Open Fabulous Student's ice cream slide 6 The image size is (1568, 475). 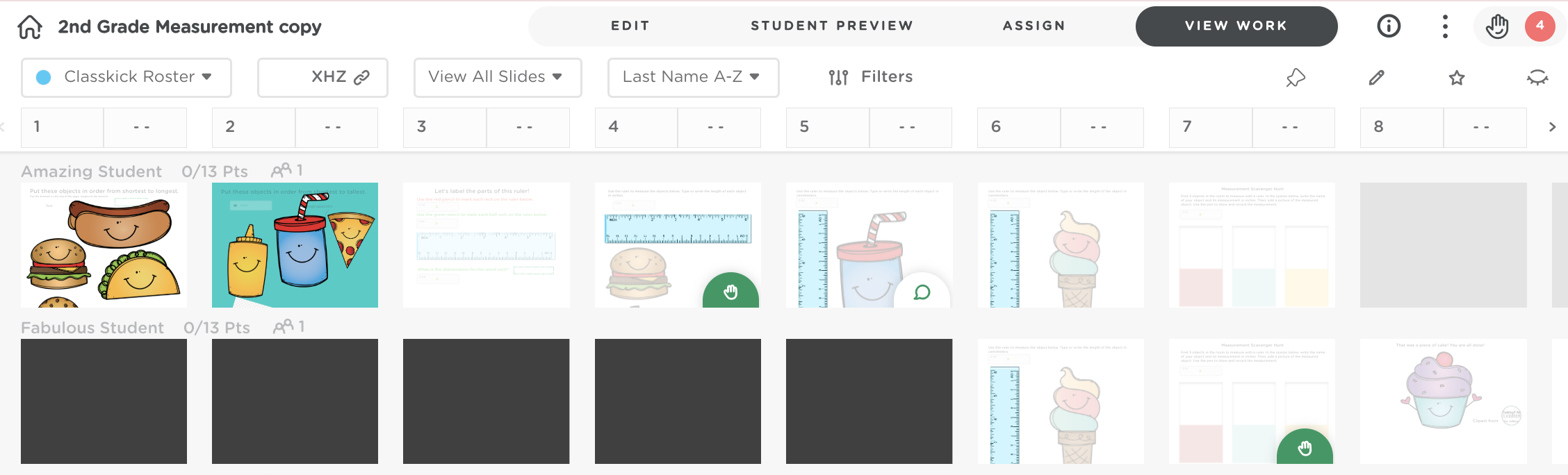[x=1061, y=401]
